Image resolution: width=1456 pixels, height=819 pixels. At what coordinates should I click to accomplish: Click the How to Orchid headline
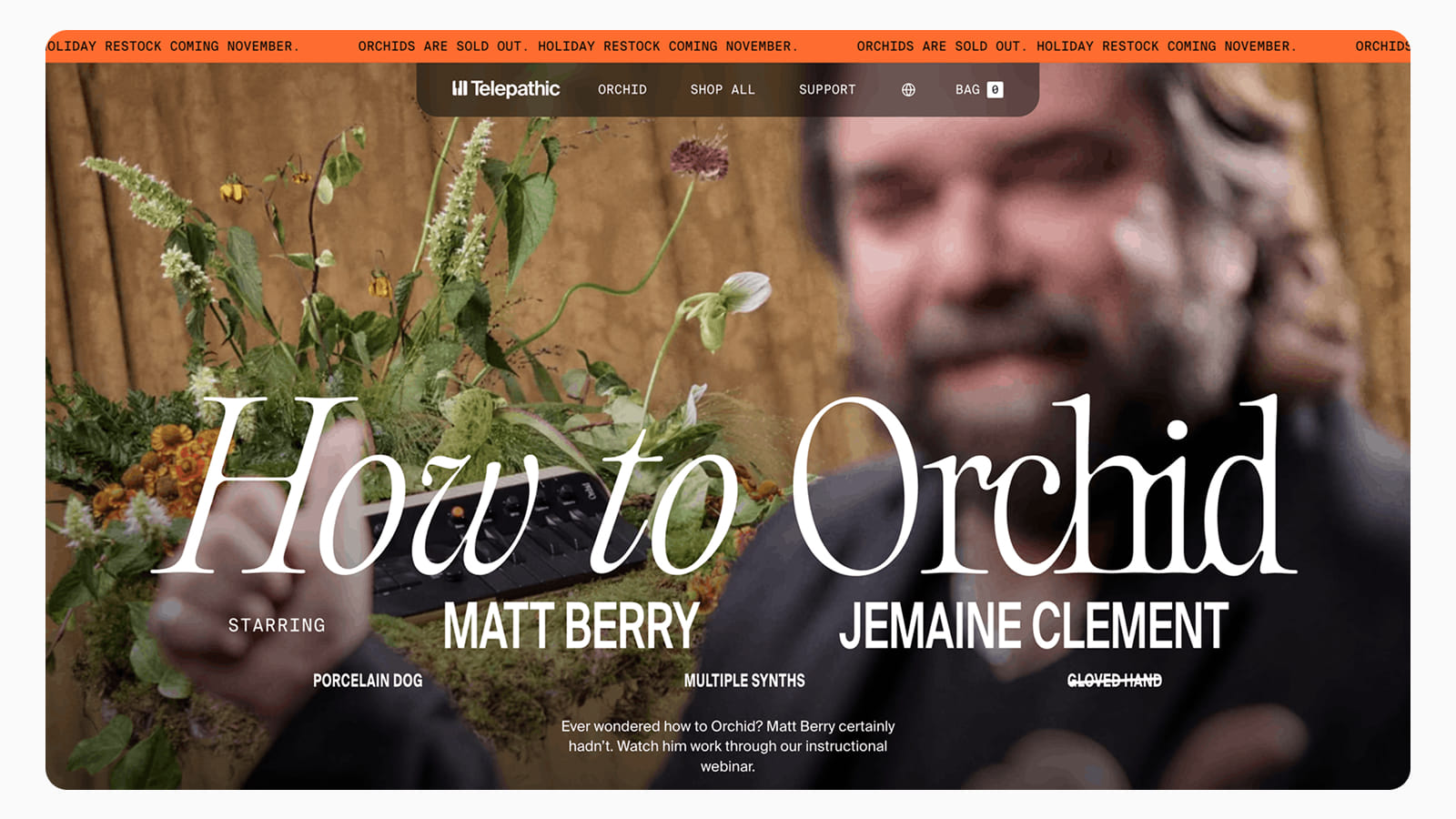click(x=724, y=487)
